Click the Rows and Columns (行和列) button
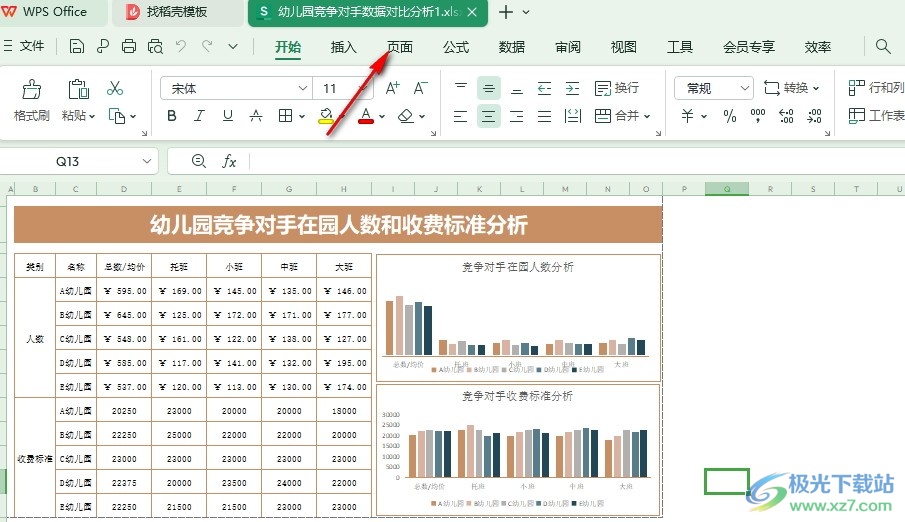 point(876,88)
